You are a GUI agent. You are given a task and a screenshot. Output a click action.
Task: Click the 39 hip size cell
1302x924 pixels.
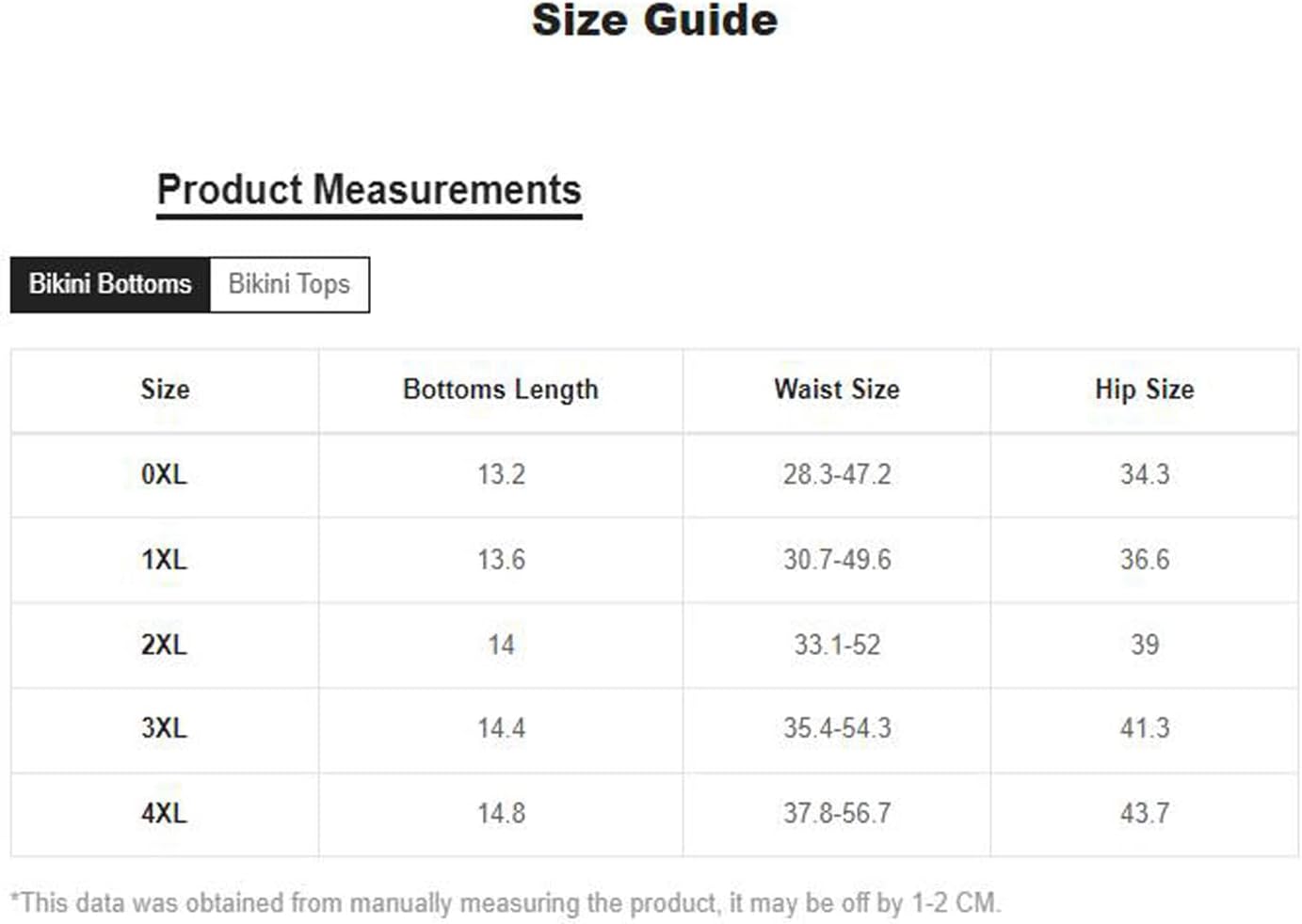click(x=1145, y=645)
